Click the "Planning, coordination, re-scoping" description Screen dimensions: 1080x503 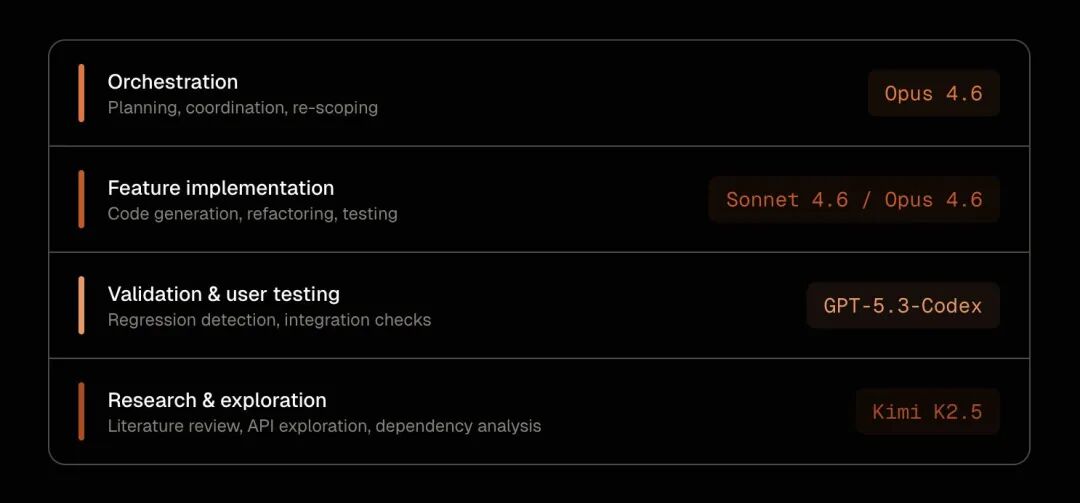point(242,108)
